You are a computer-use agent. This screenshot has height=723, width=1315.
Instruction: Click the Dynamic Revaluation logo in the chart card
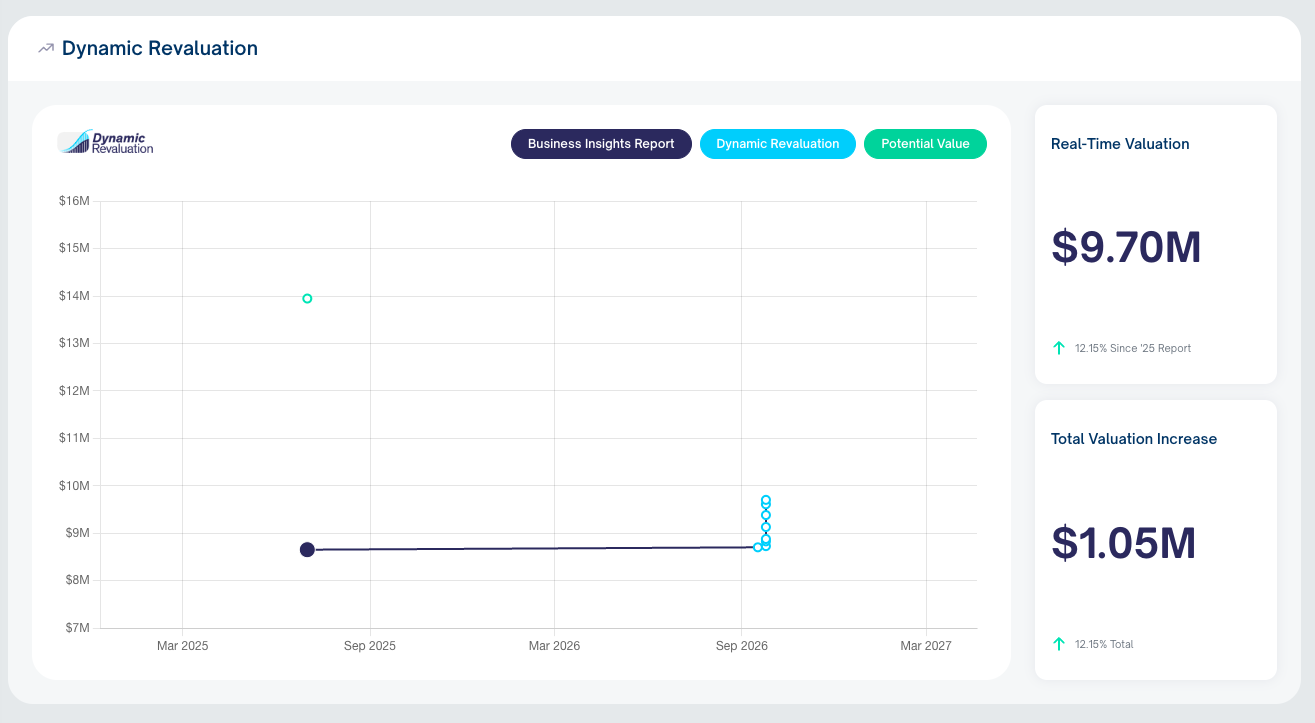point(106,143)
